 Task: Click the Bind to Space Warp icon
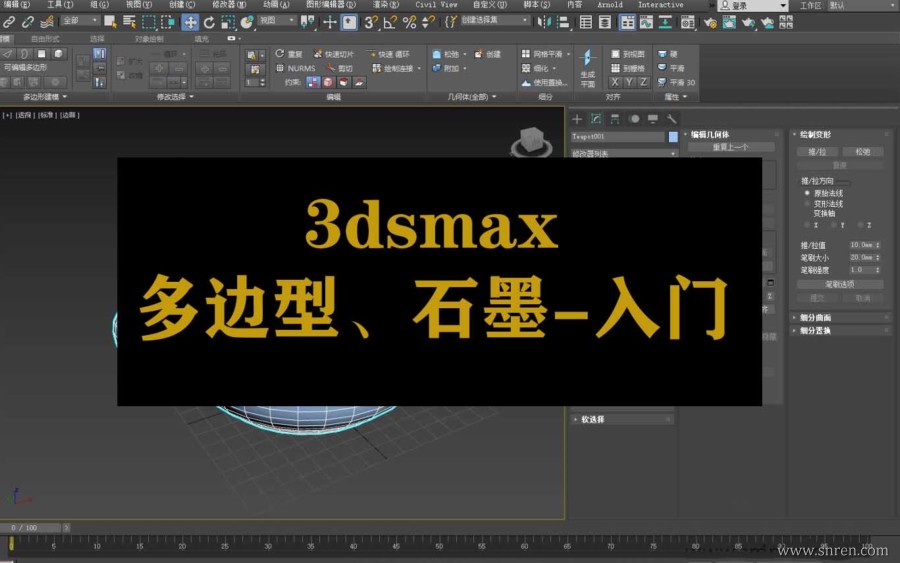tap(47, 22)
